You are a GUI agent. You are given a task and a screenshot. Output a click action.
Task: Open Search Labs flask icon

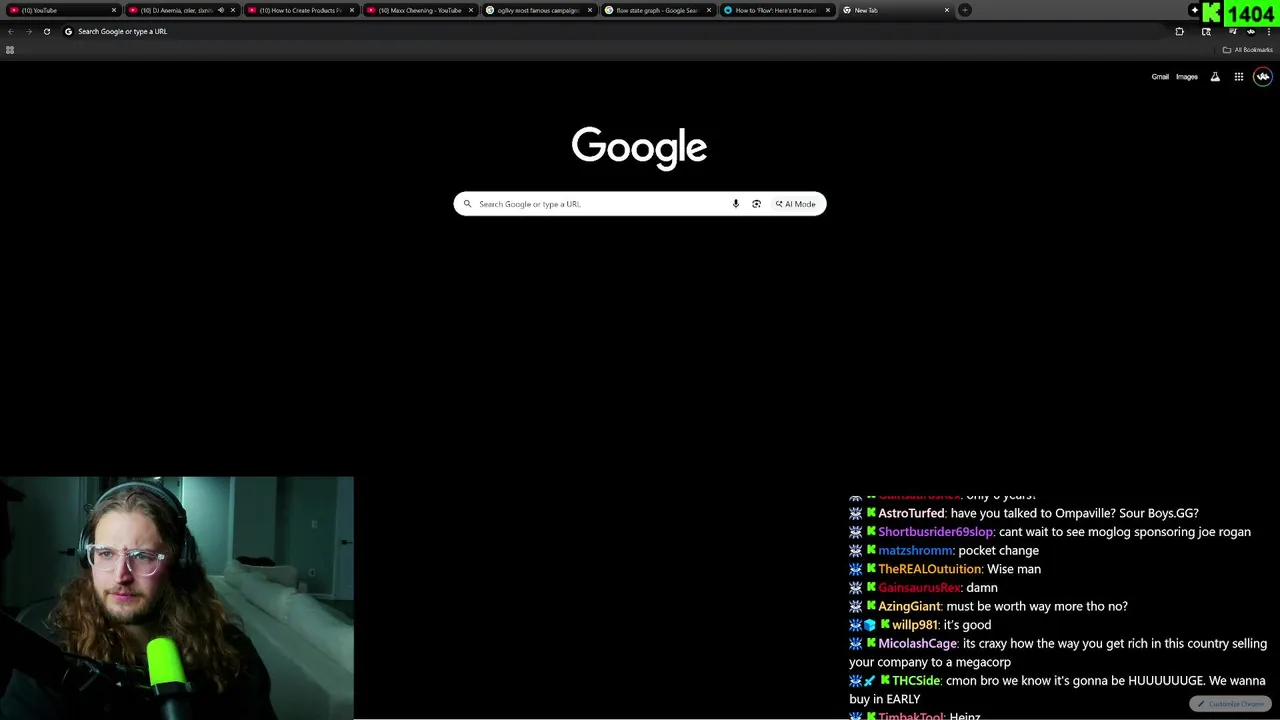point(1215,77)
